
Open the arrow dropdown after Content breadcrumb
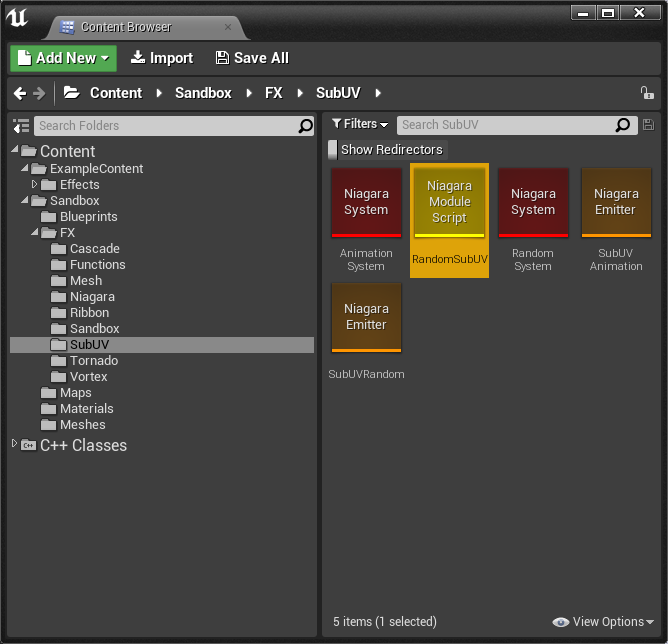[159, 93]
